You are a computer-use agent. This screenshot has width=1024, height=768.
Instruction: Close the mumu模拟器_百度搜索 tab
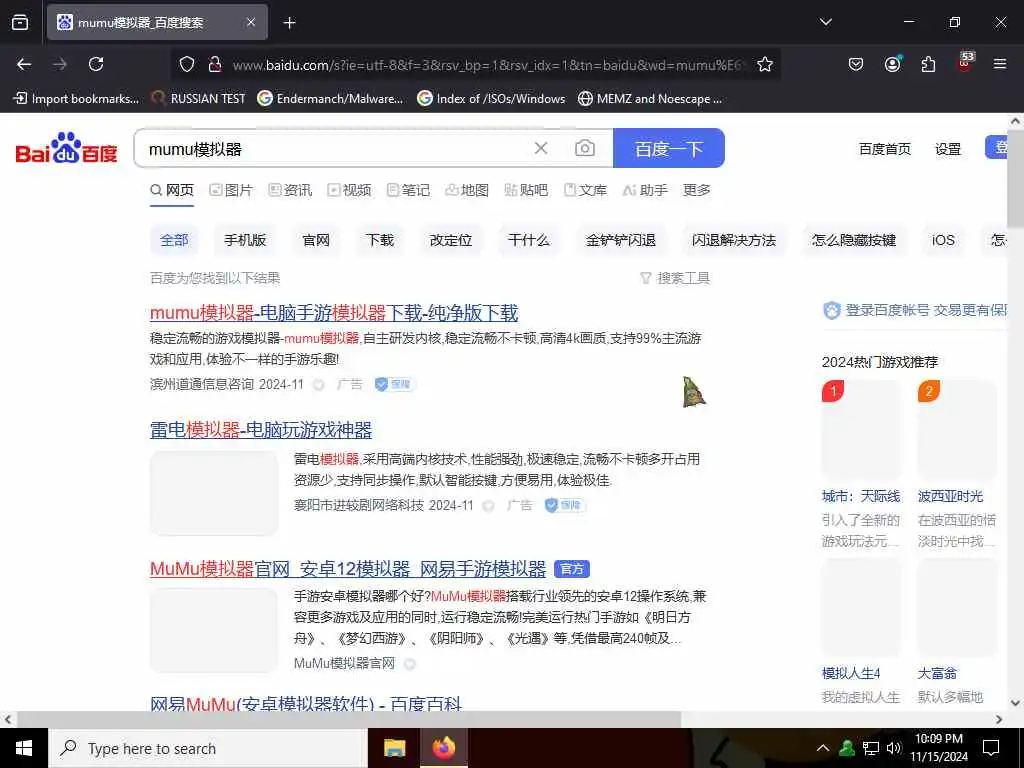251,22
